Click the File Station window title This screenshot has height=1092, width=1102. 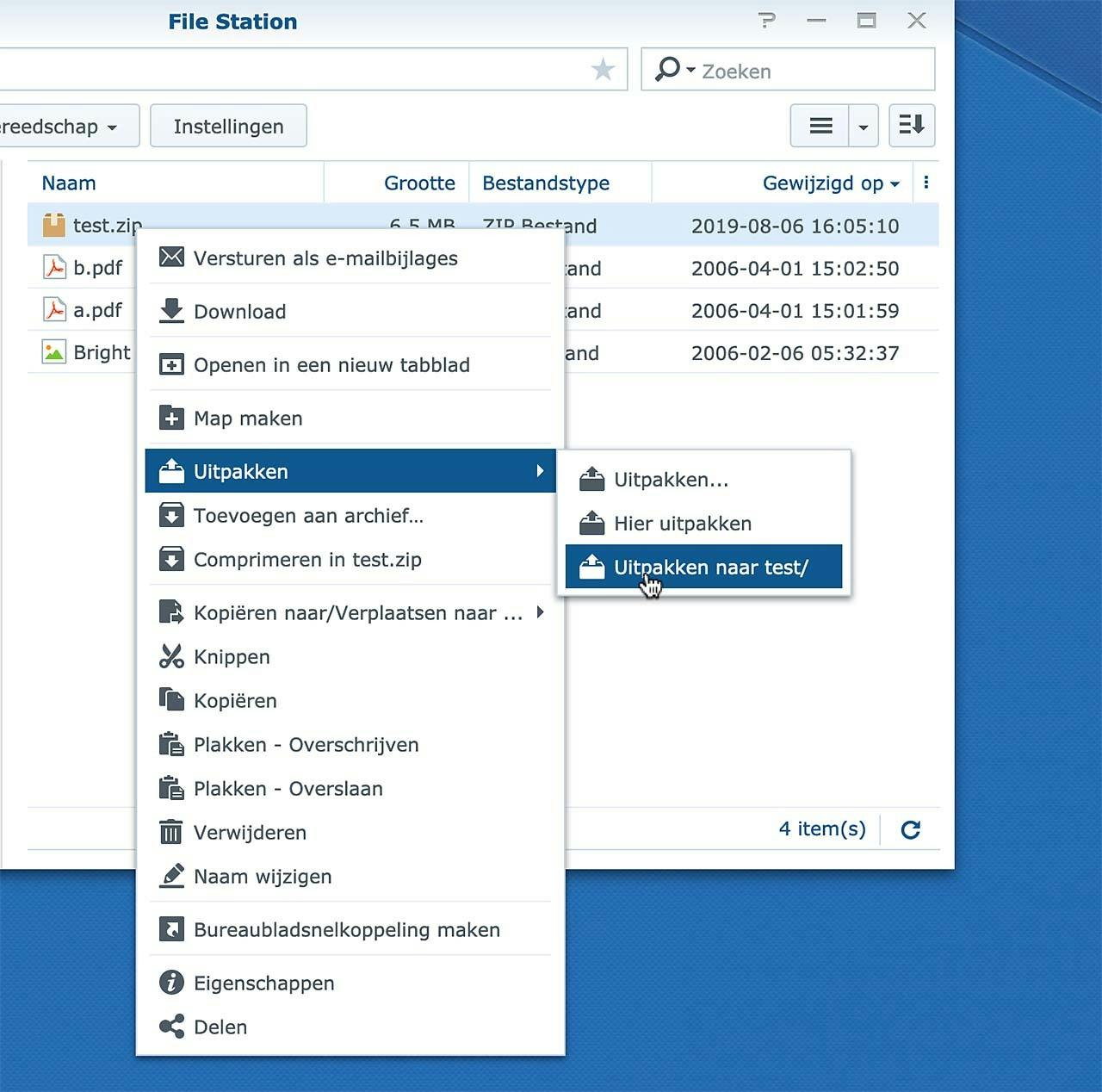(232, 22)
